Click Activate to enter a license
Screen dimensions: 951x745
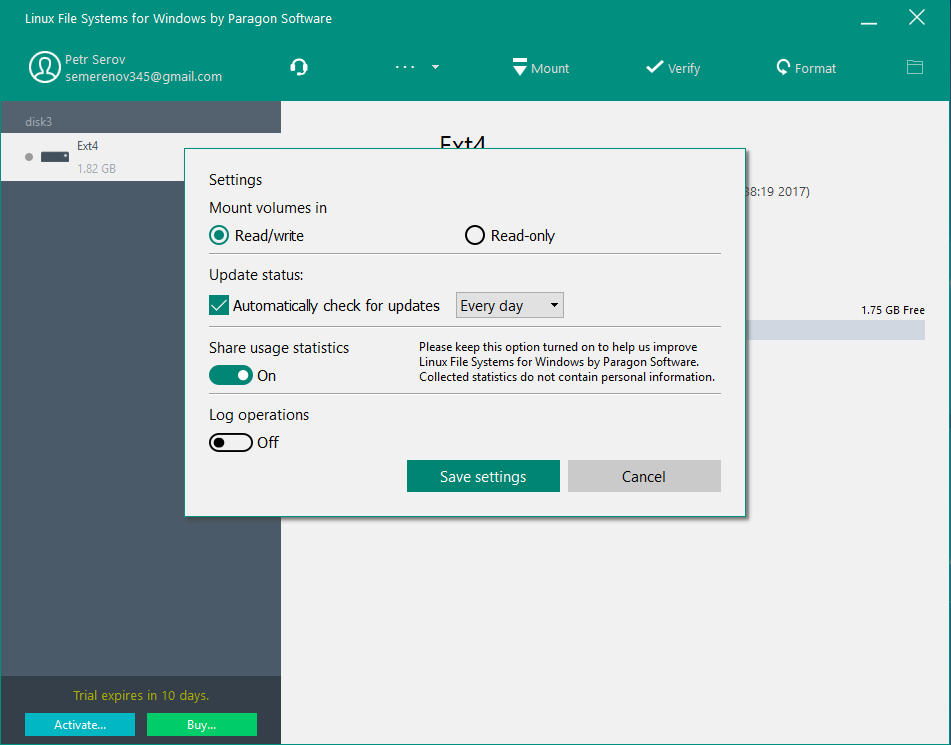coord(79,724)
